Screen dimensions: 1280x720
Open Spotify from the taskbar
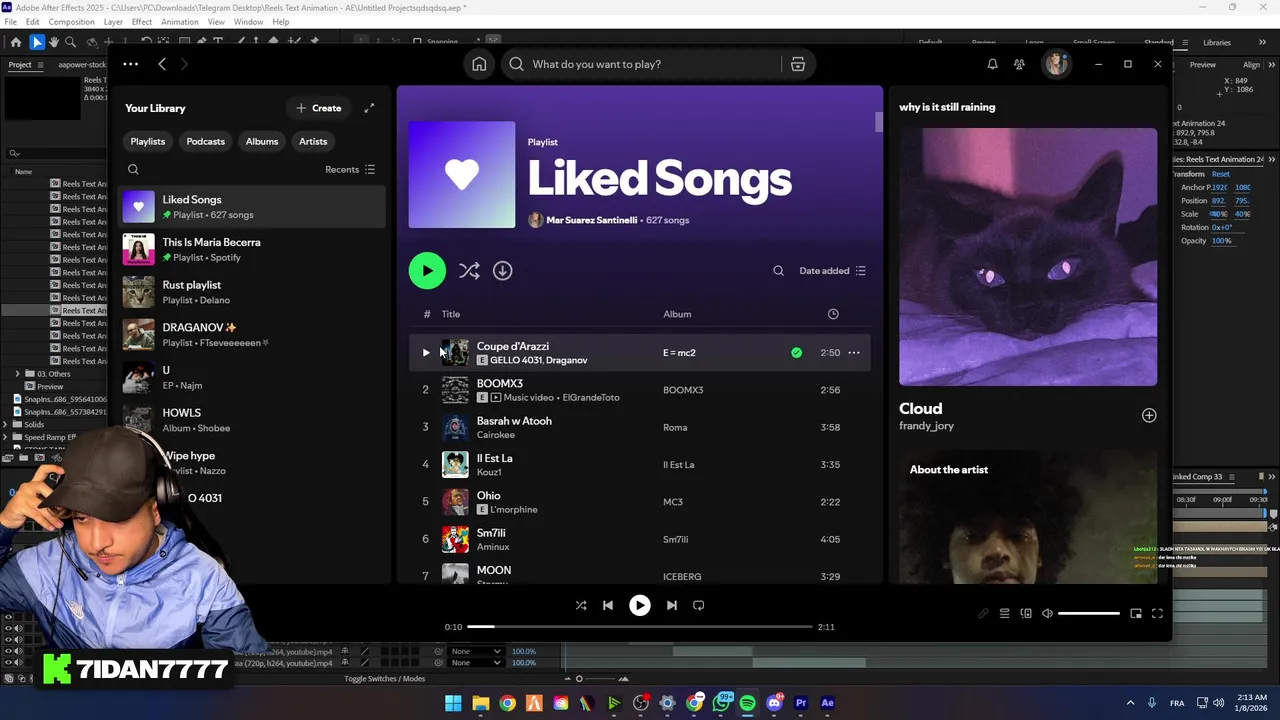(x=748, y=703)
